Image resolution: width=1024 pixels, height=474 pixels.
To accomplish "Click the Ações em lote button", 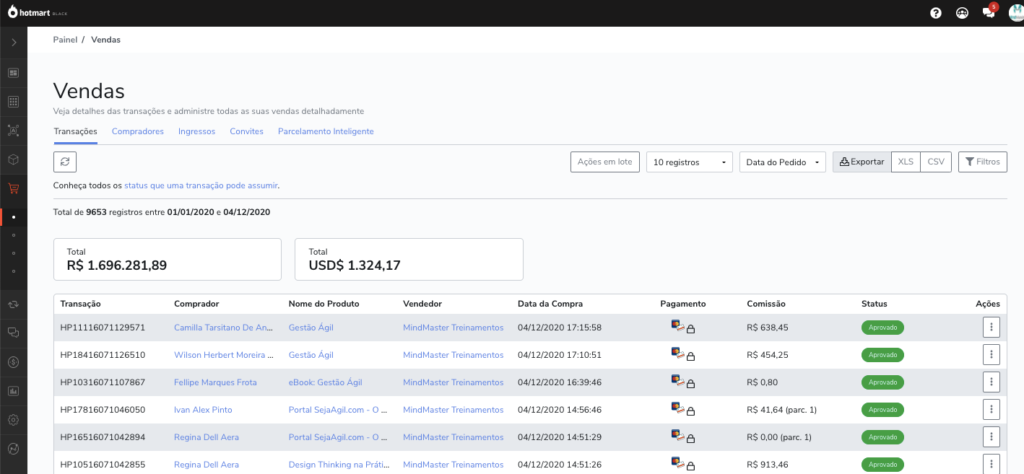I will (605, 162).
